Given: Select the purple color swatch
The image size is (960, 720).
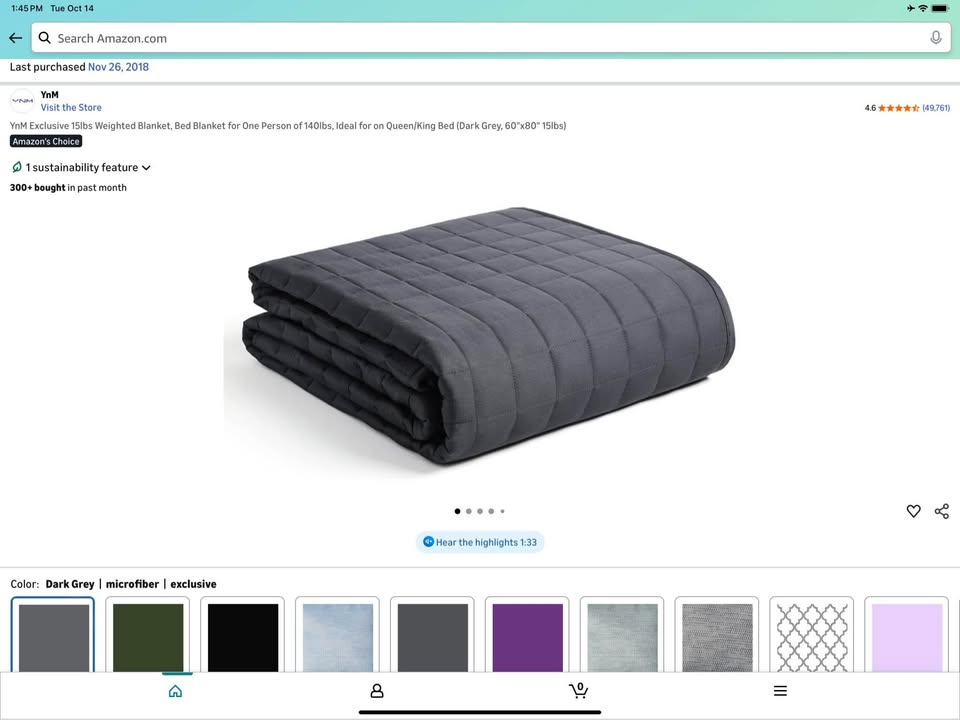Looking at the screenshot, I should (527, 637).
